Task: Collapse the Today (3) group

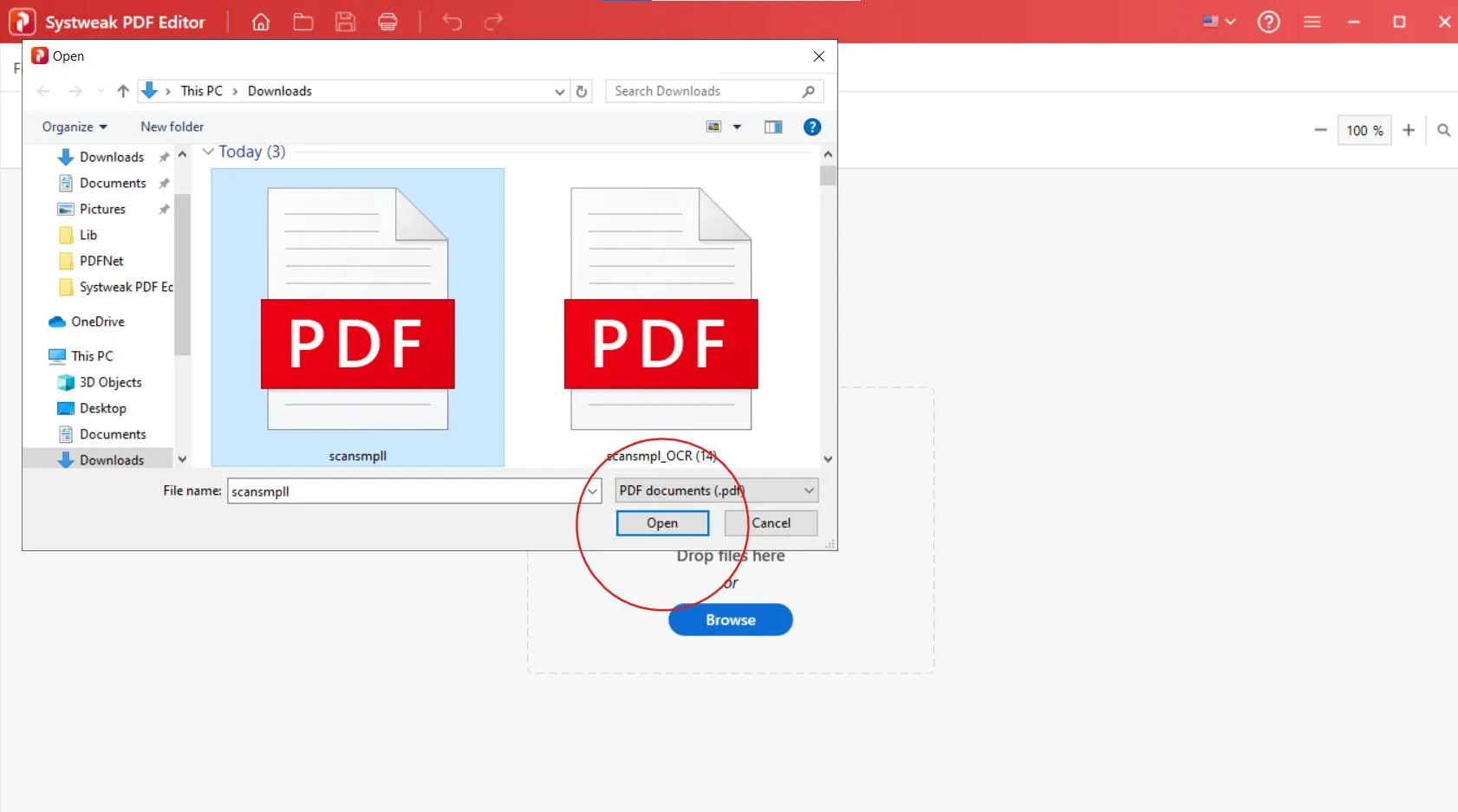Action: click(x=208, y=151)
